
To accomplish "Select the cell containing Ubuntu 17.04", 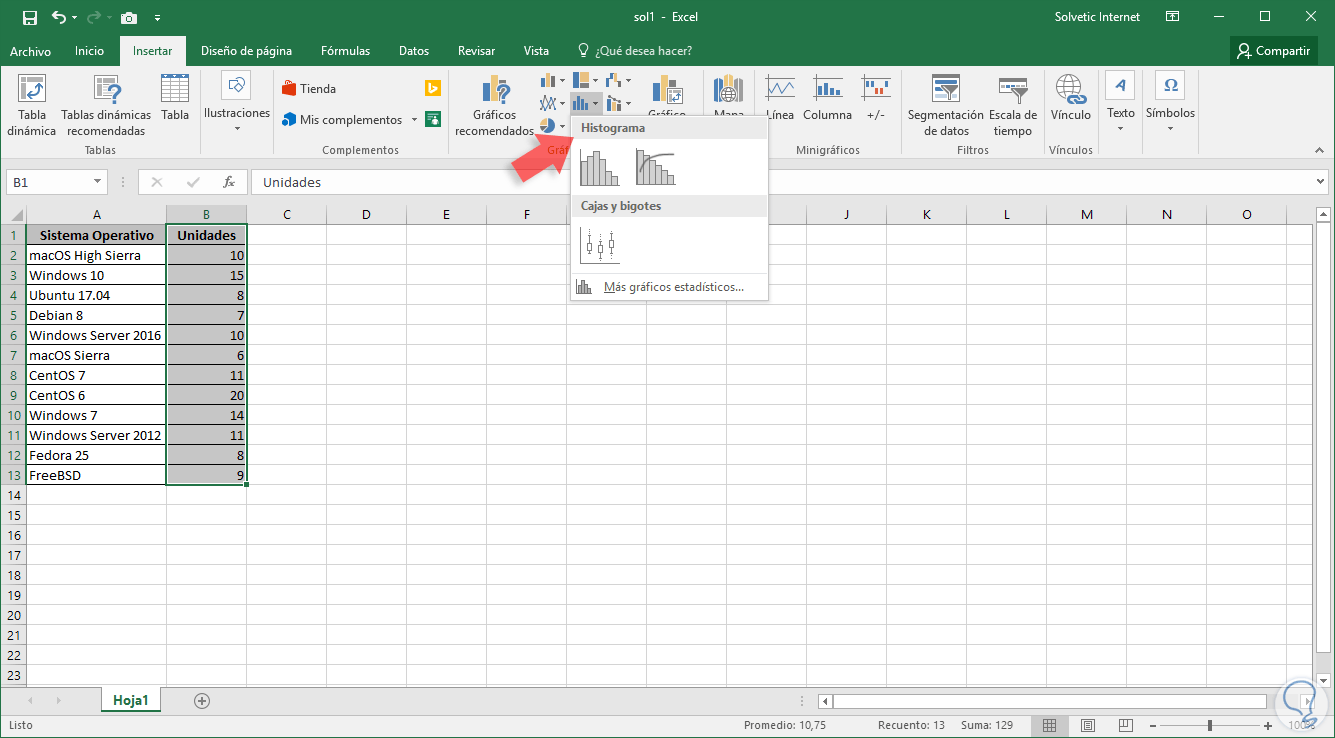I will pyautogui.click(x=96, y=295).
